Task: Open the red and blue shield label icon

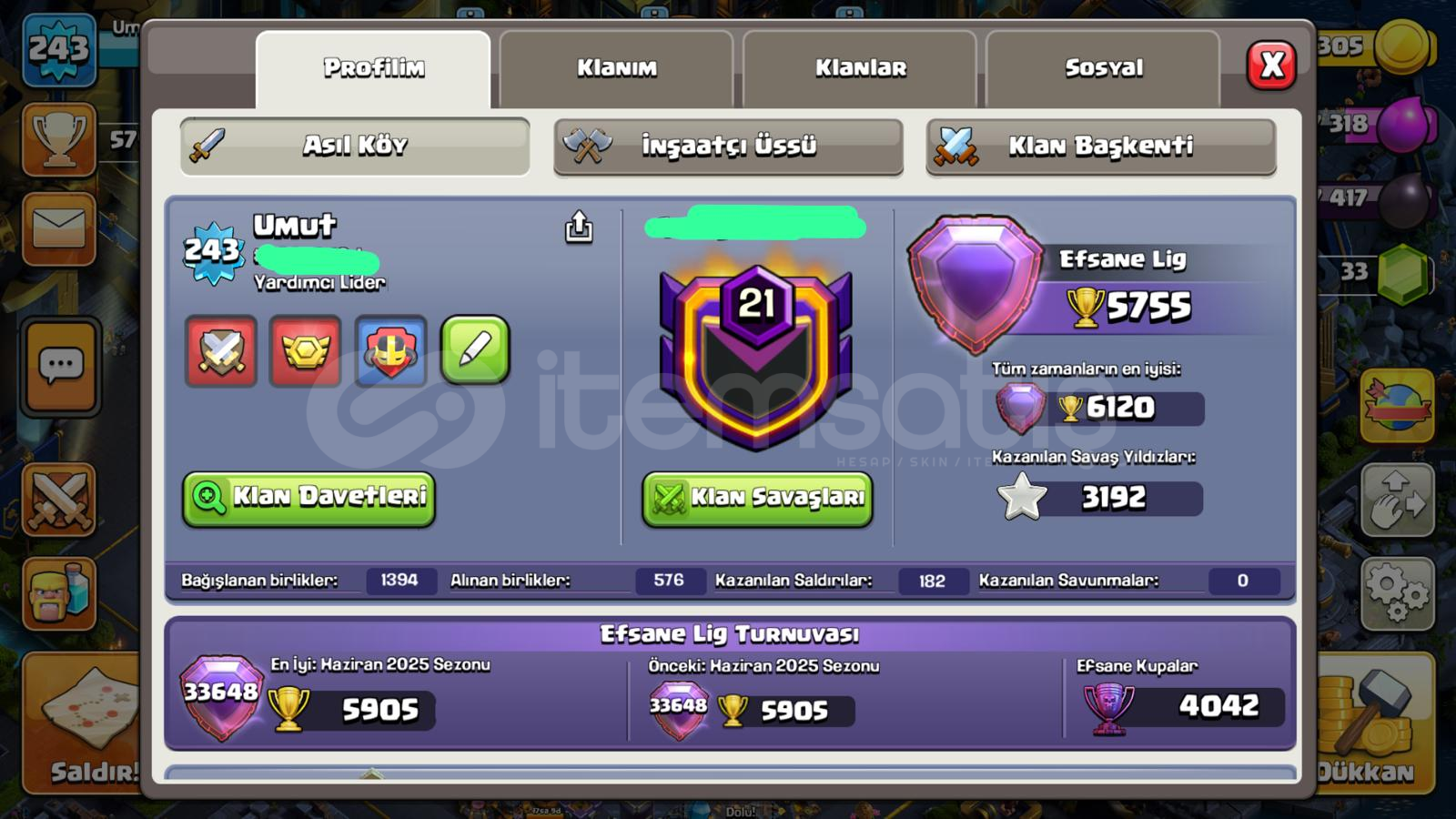Action: point(390,351)
